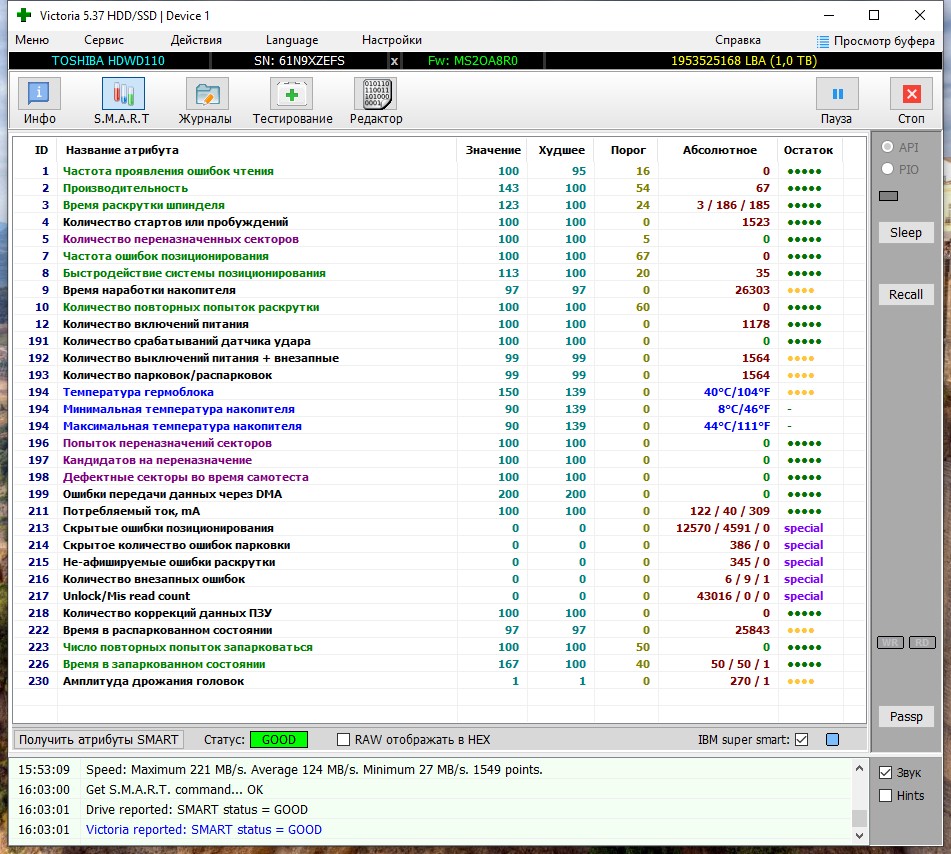The image size is (951, 854).
Task: Click log scrollbar up arrow
Action: (859, 768)
